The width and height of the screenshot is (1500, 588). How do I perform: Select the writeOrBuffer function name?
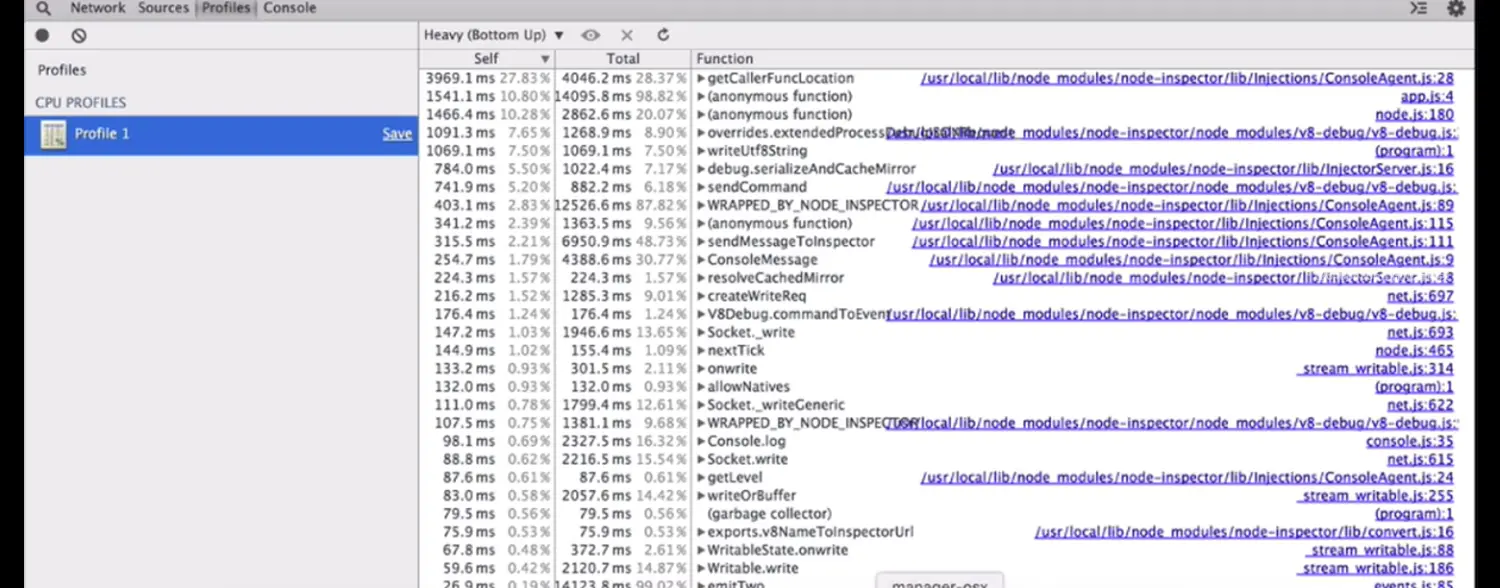pyautogui.click(x=751, y=496)
